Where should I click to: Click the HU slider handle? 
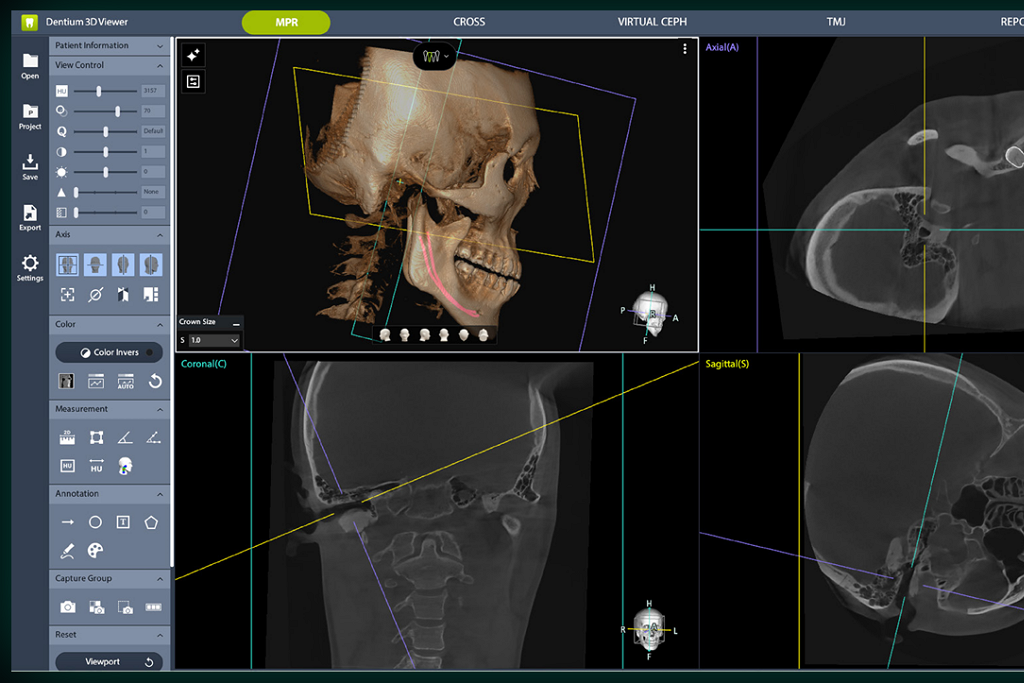98,91
